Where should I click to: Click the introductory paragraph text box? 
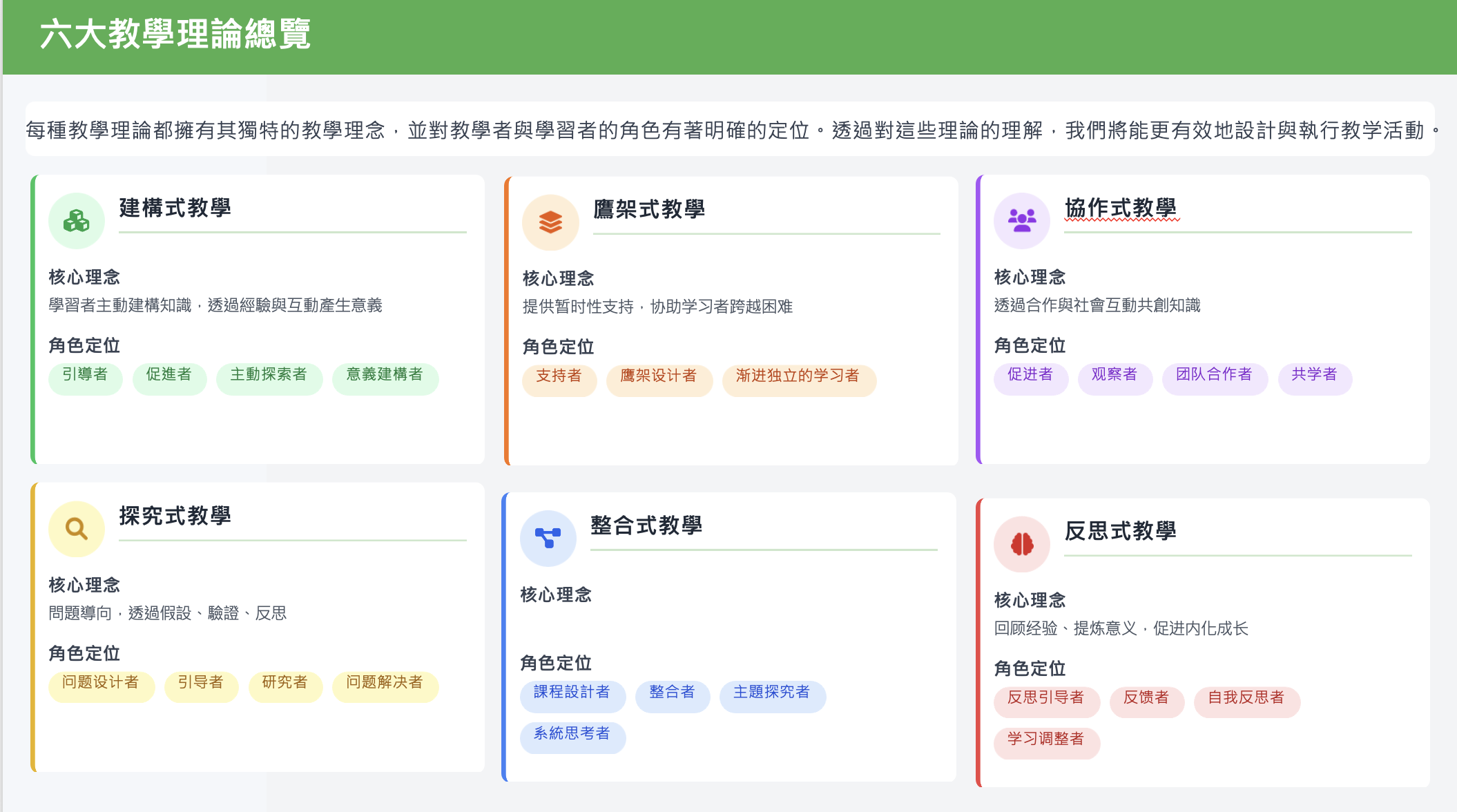click(x=729, y=130)
